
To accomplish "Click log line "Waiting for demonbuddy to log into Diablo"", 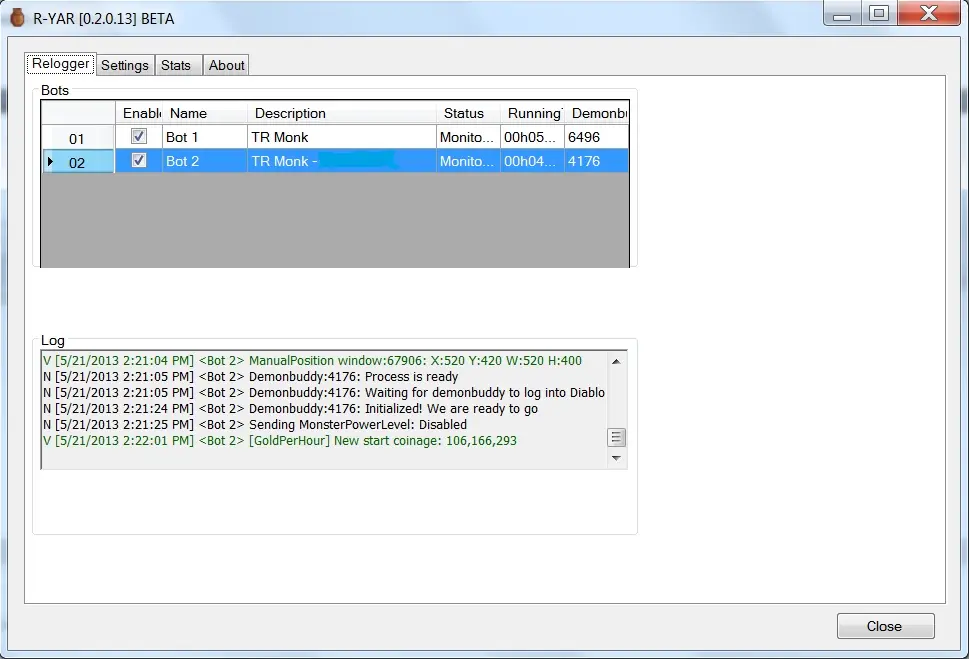I will click(x=324, y=393).
